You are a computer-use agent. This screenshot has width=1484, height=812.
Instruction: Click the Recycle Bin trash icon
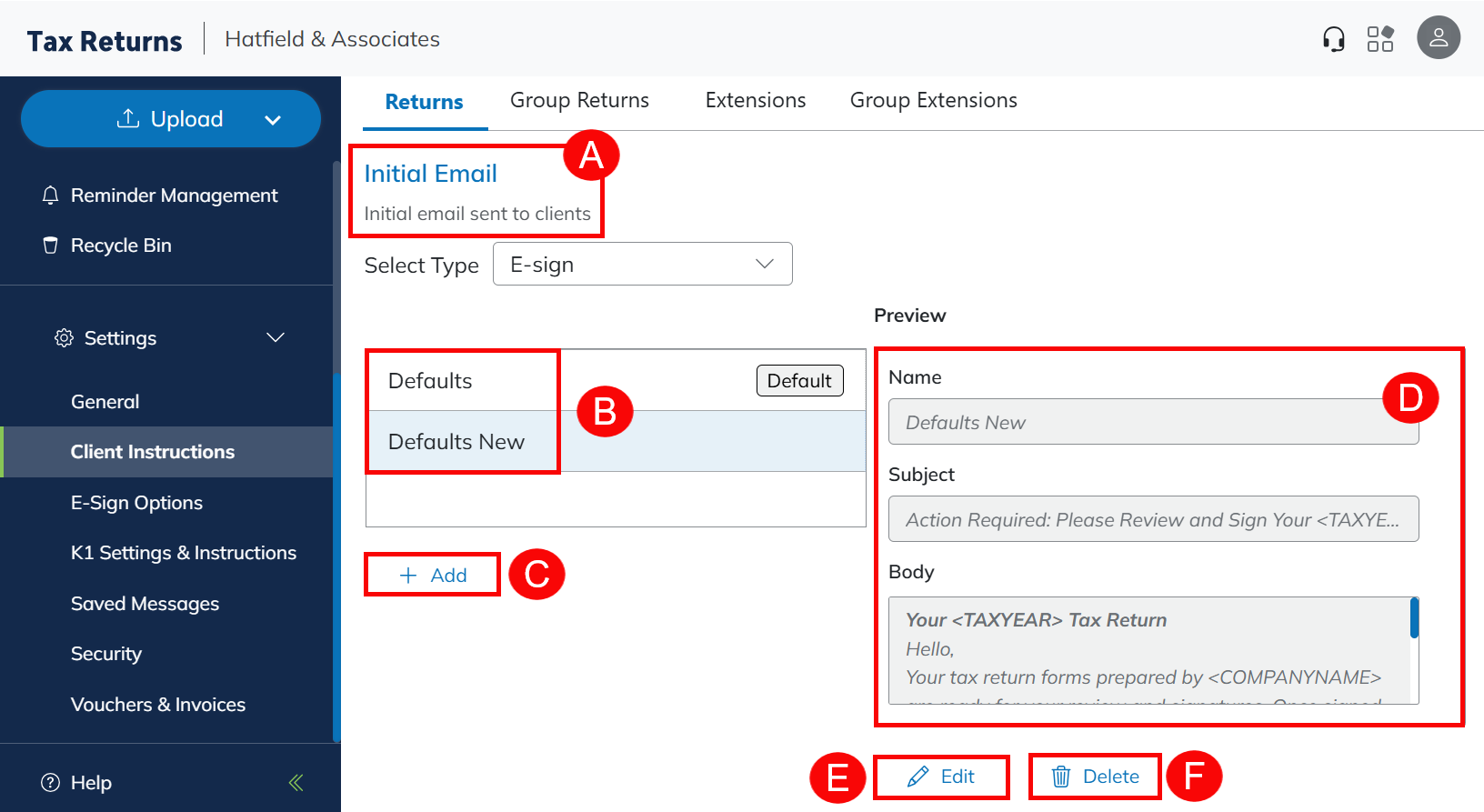click(x=51, y=246)
